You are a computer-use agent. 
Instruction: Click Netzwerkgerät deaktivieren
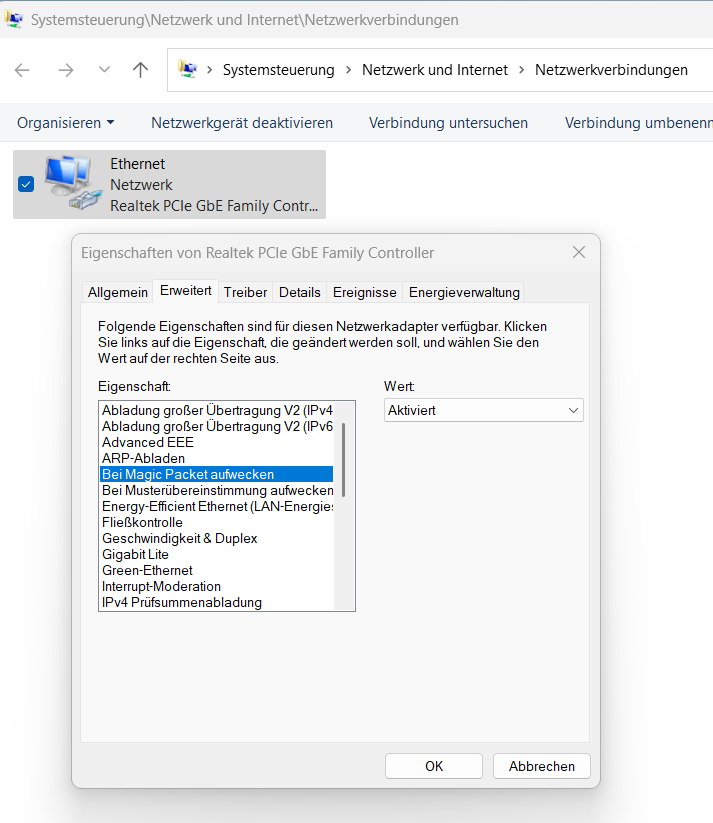point(242,123)
